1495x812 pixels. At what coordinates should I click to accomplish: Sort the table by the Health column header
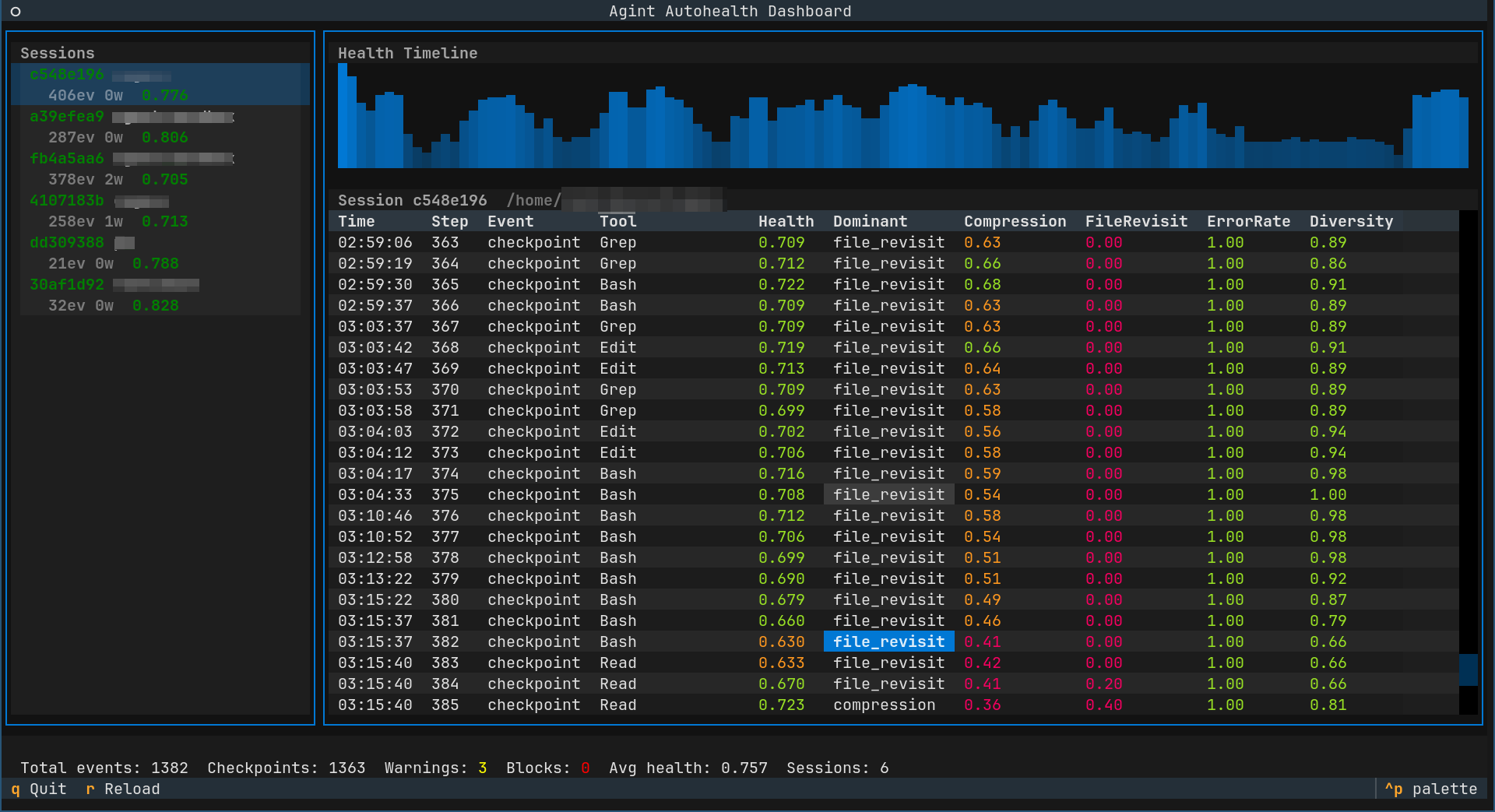click(786, 221)
